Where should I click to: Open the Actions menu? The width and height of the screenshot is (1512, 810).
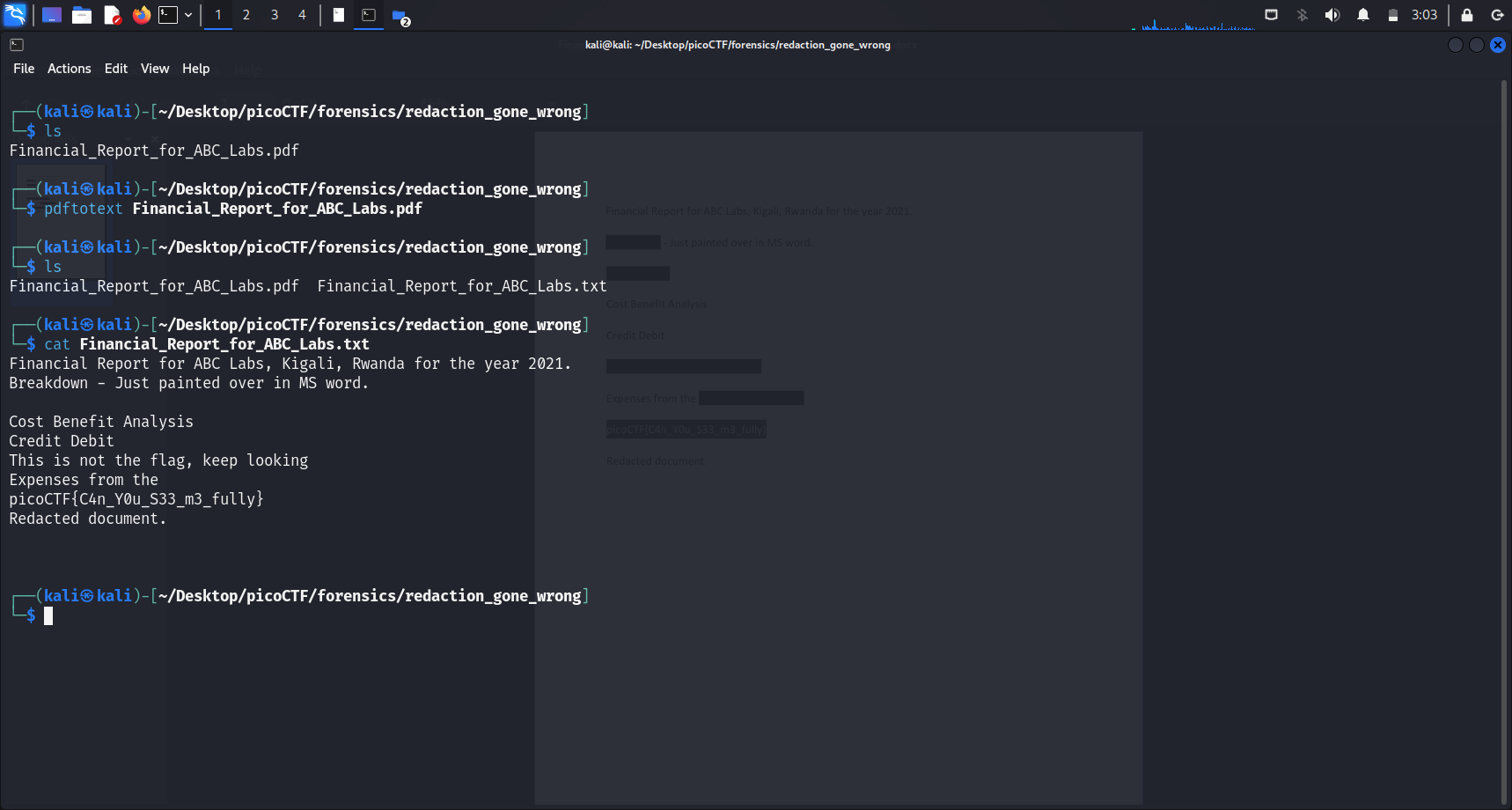pyautogui.click(x=69, y=69)
